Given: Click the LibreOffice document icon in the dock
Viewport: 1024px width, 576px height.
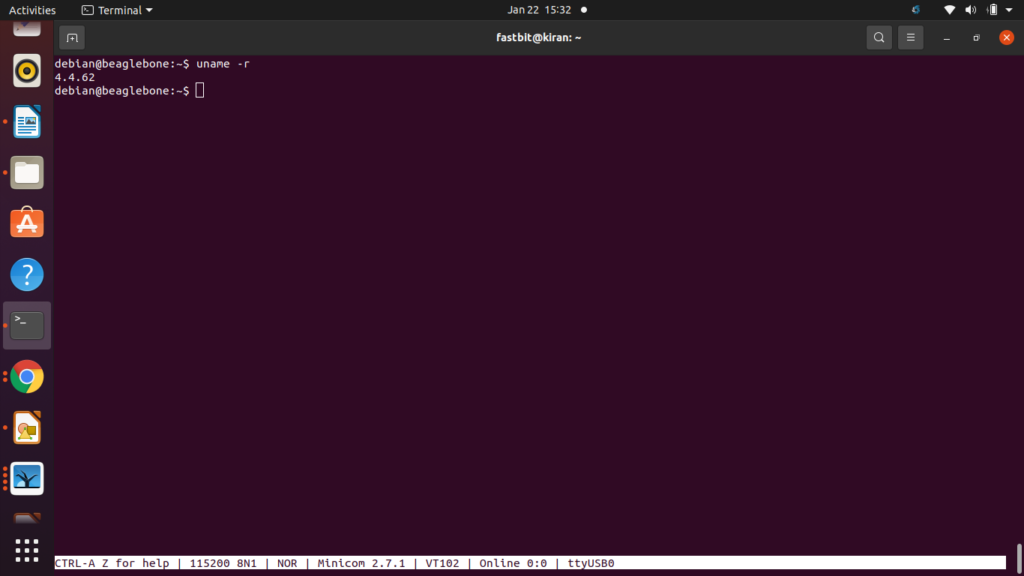Looking at the screenshot, I should pyautogui.click(x=26, y=122).
